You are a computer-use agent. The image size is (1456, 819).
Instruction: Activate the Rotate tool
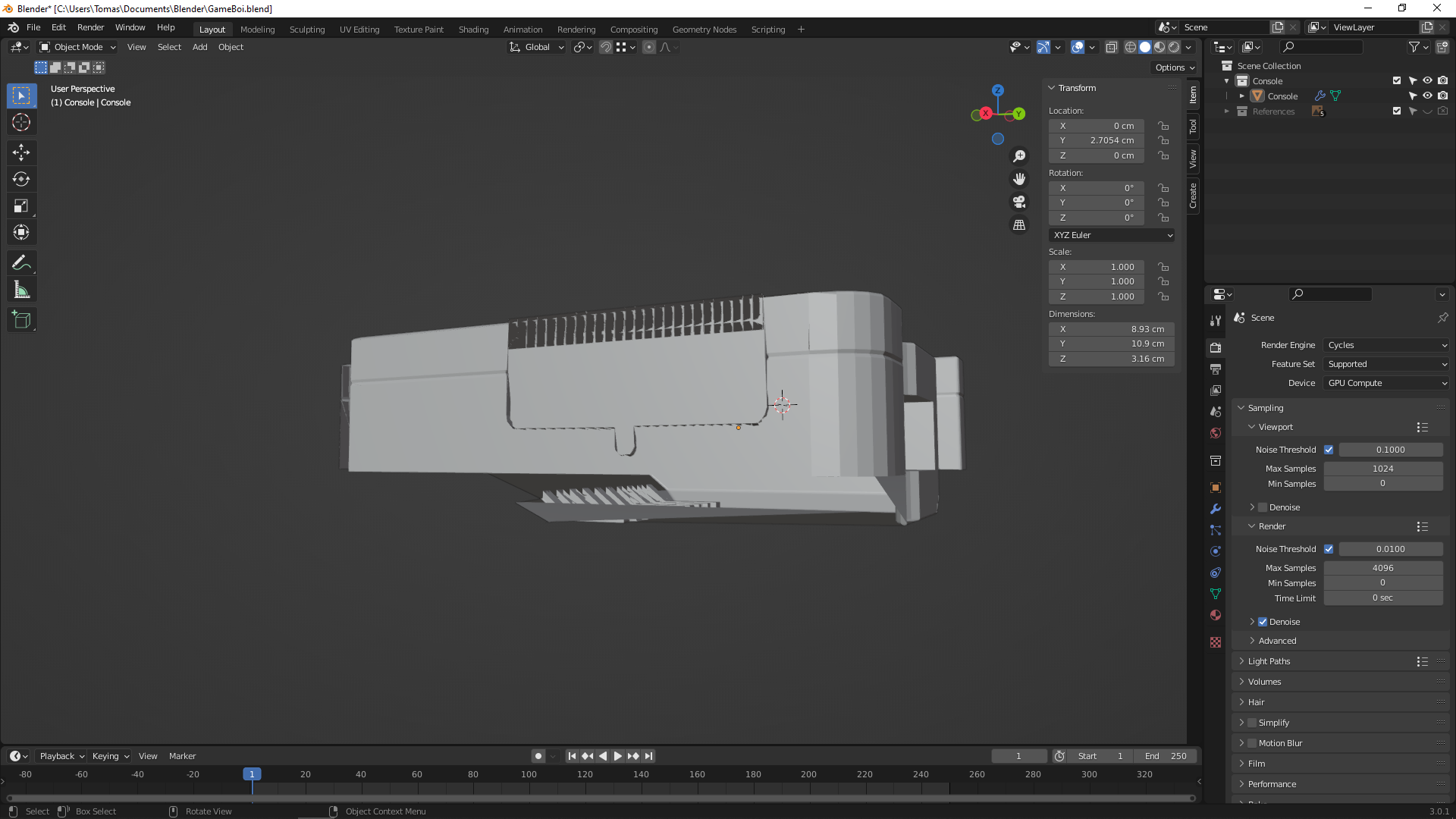[x=21, y=179]
